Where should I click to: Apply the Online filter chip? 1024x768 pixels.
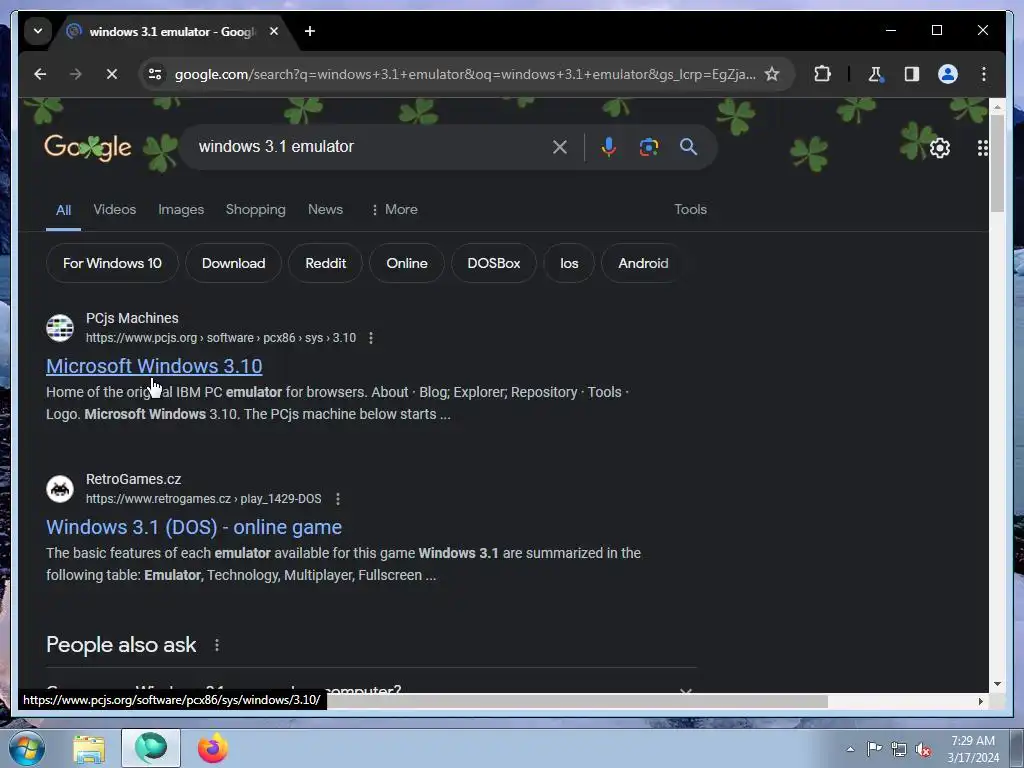[407, 263]
